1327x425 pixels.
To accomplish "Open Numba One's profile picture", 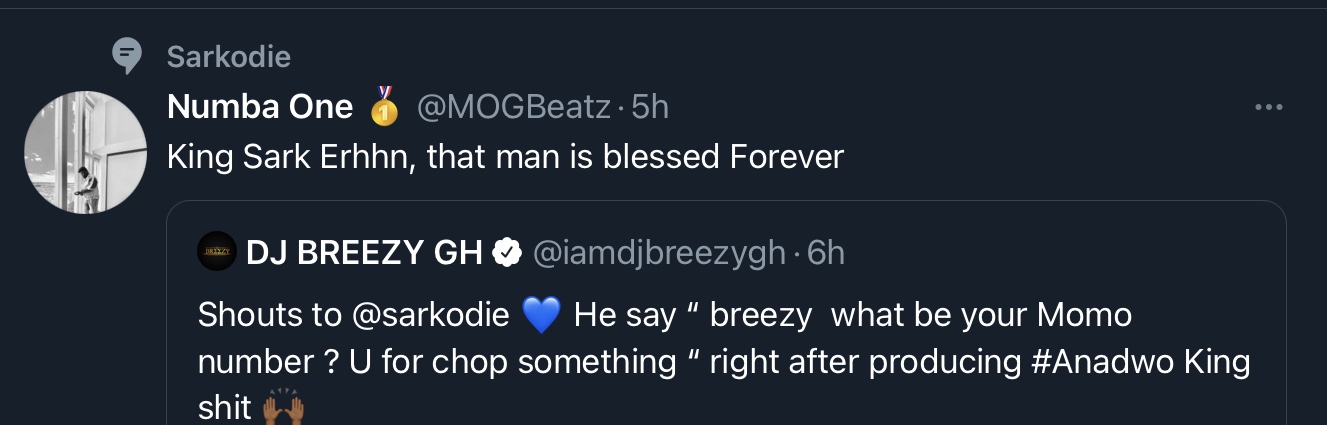I will click(85, 152).
